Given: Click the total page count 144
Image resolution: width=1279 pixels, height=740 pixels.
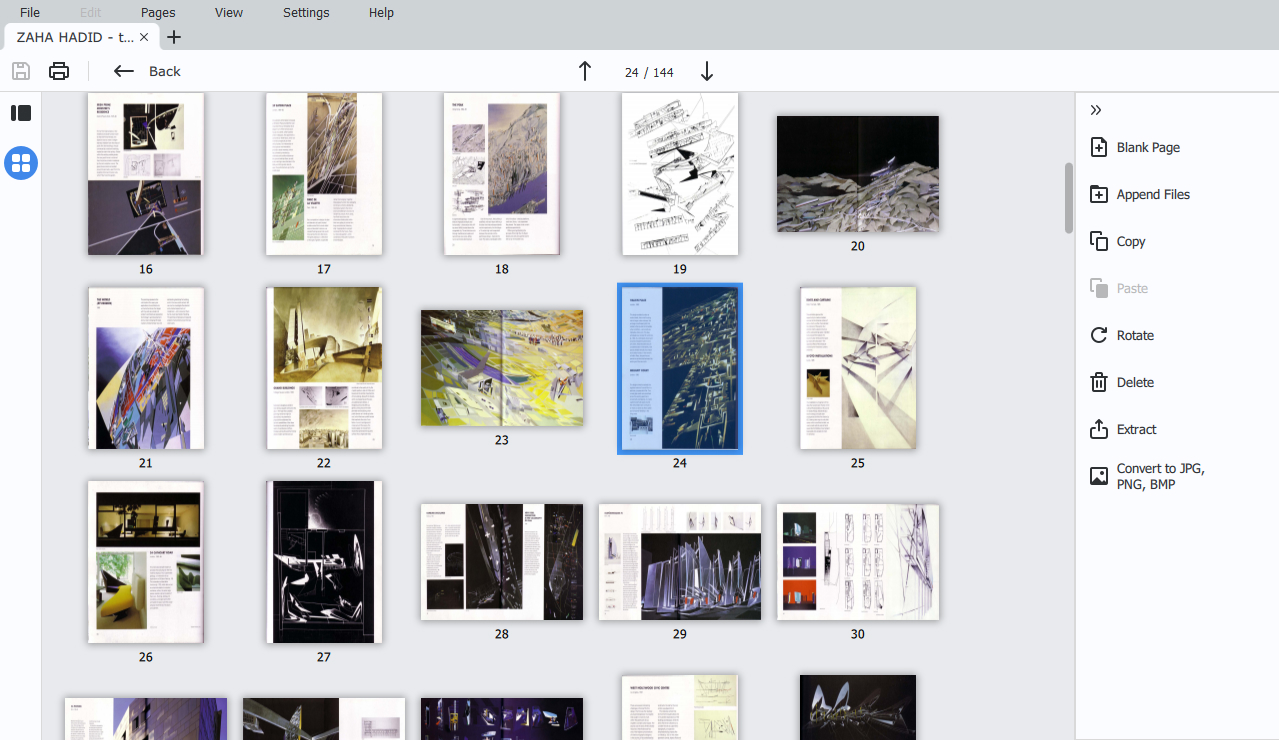Looking at the screenshot, I should pos(664,72).
